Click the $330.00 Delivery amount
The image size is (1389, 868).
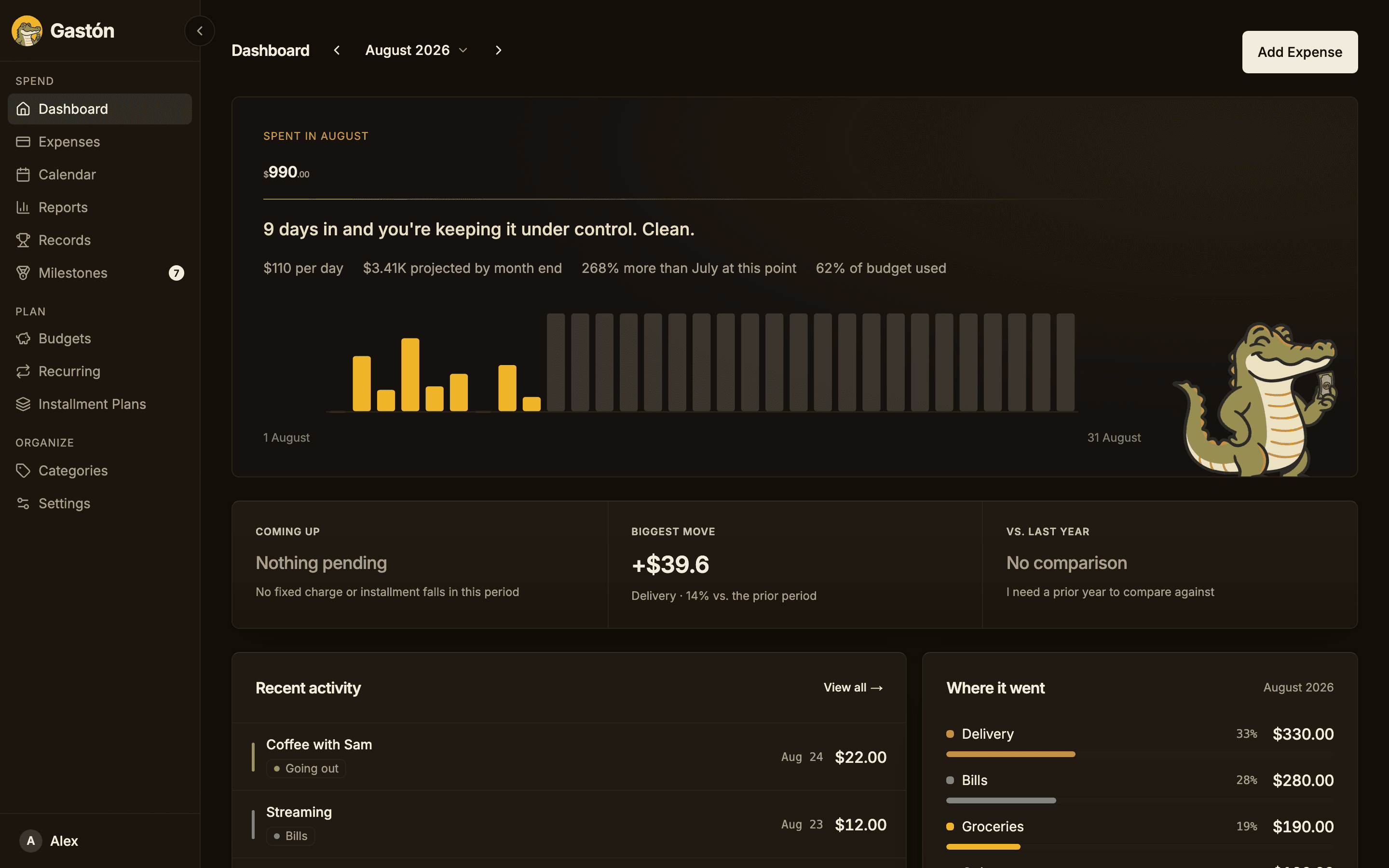click(x=1303, y=734)
